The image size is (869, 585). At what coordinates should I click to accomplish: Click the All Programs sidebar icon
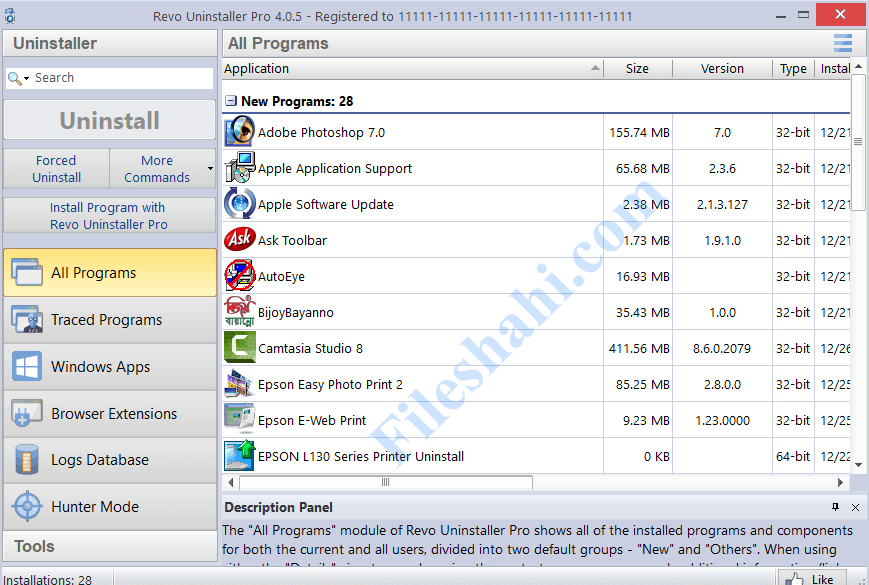click(27, 273)
